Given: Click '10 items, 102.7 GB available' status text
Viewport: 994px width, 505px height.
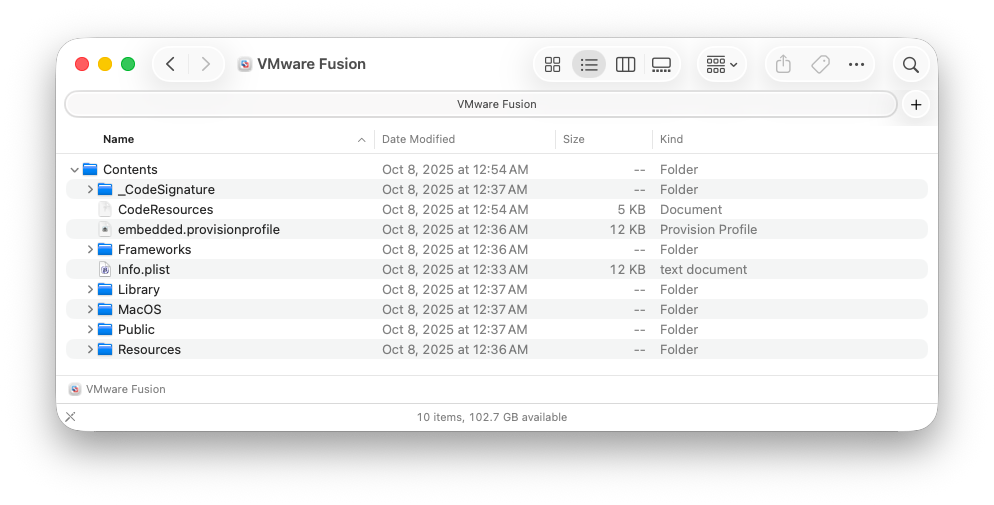Looking at the screenshot, I should (492, 417).
